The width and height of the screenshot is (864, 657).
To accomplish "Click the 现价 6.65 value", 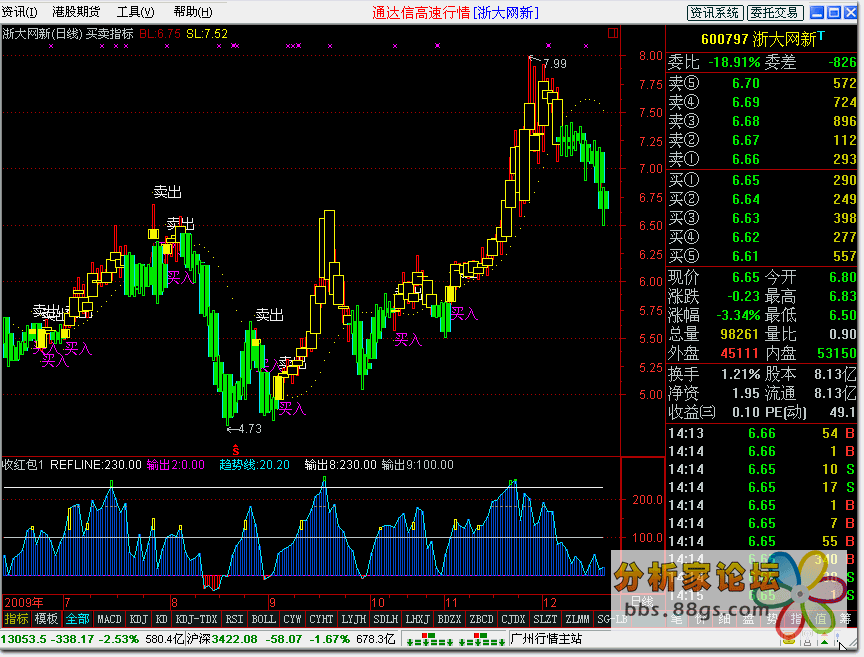I will (746, 277).
